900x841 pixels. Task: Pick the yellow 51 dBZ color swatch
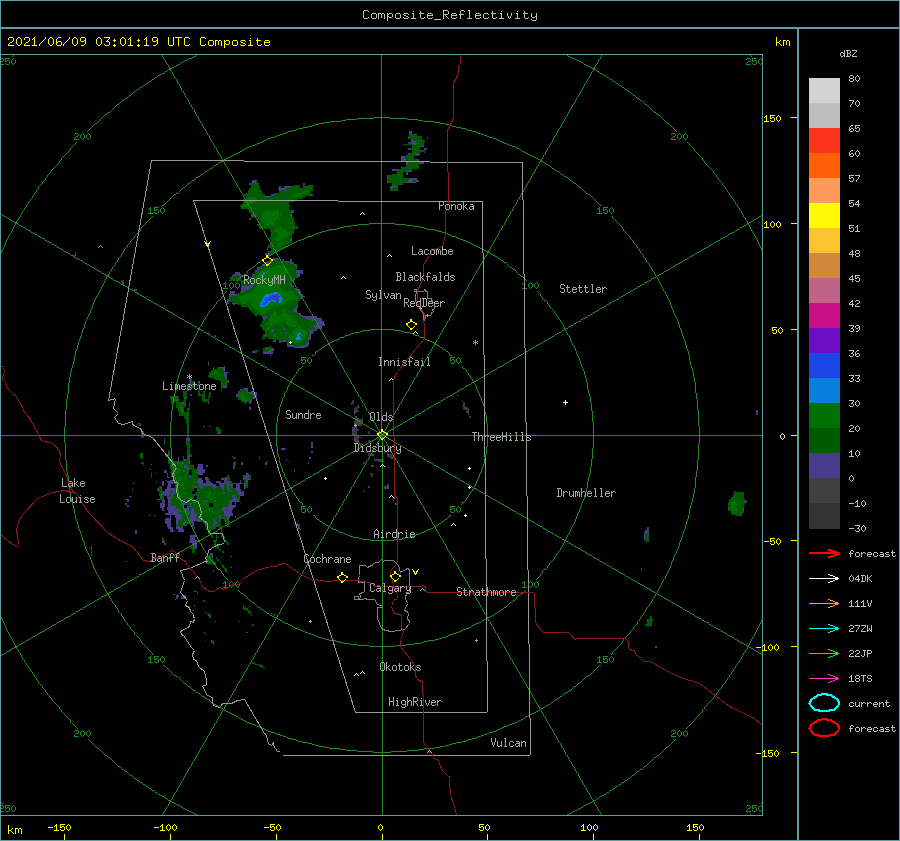click(824, 216)
